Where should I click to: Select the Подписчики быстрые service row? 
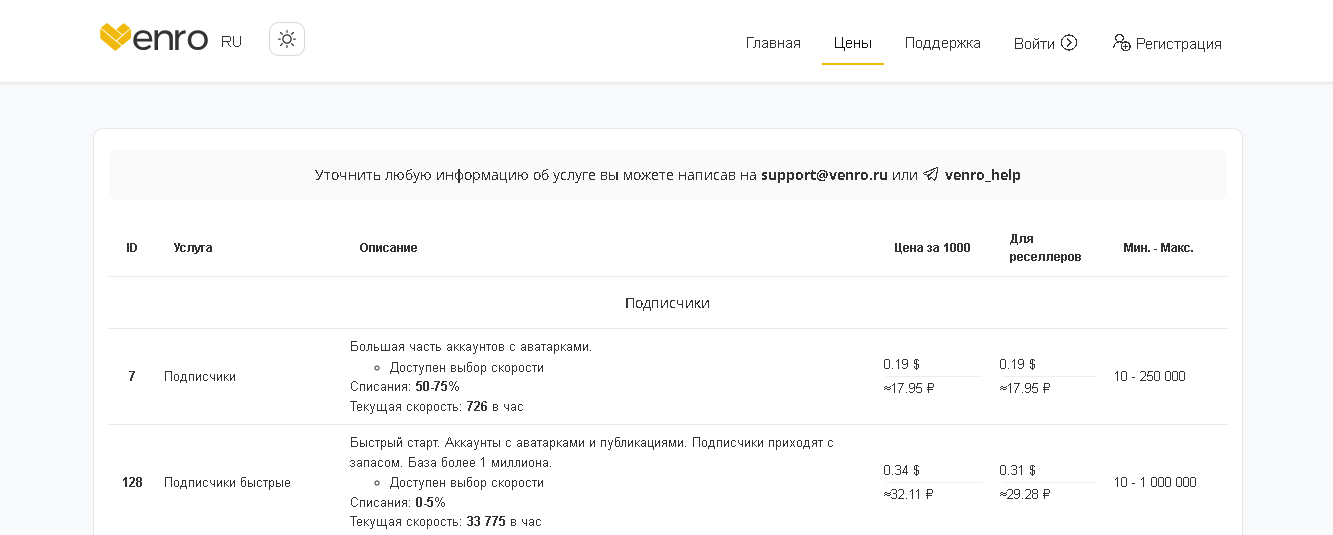[227, 483]
